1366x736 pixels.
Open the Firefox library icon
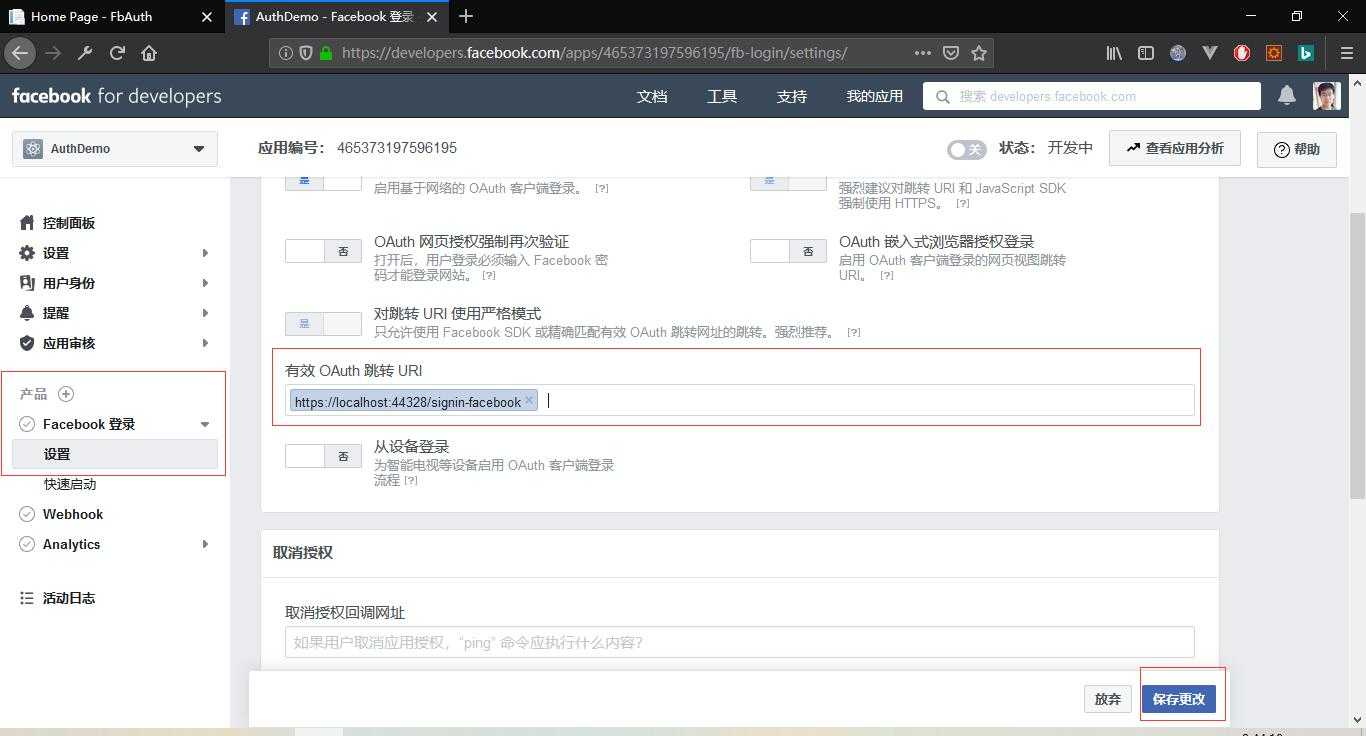click(1114, 53)
